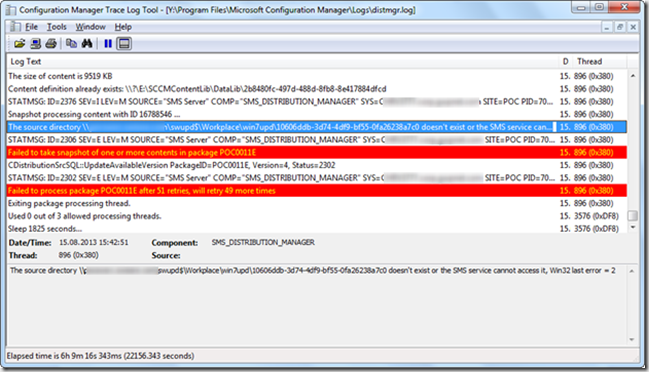The image size is (649, 372).
Task: Select row 'Exiting package processing thread.'
Action: (317, 203)
